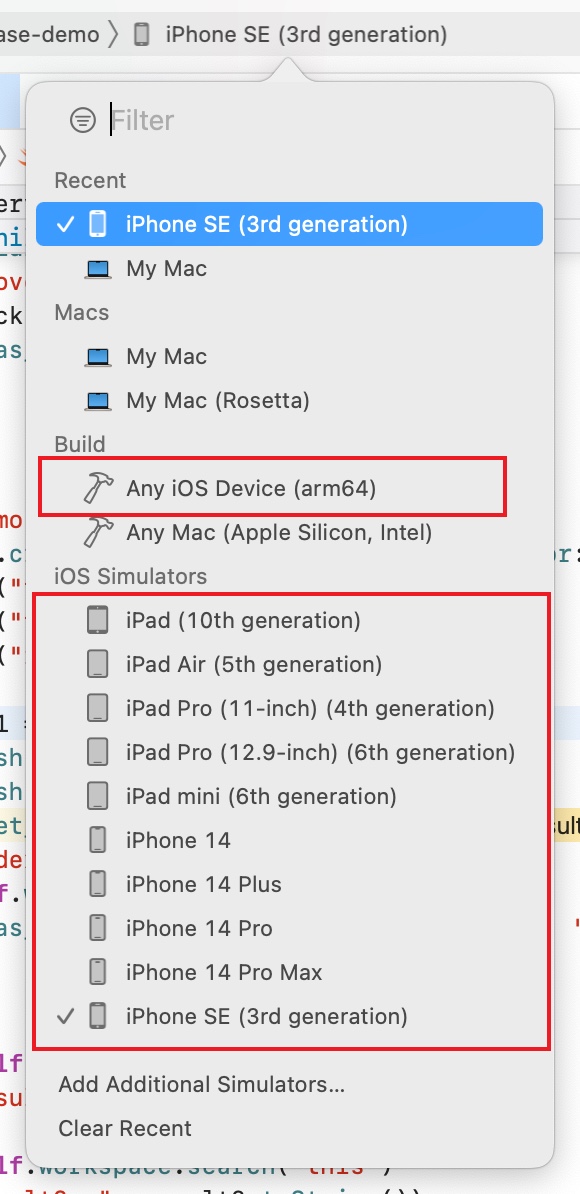Click the hammer icon for Any Mac (Apple Silicon, Intel)
Image resolution: width=580 pixels, height=1194 pixels.
coord(100,532)
